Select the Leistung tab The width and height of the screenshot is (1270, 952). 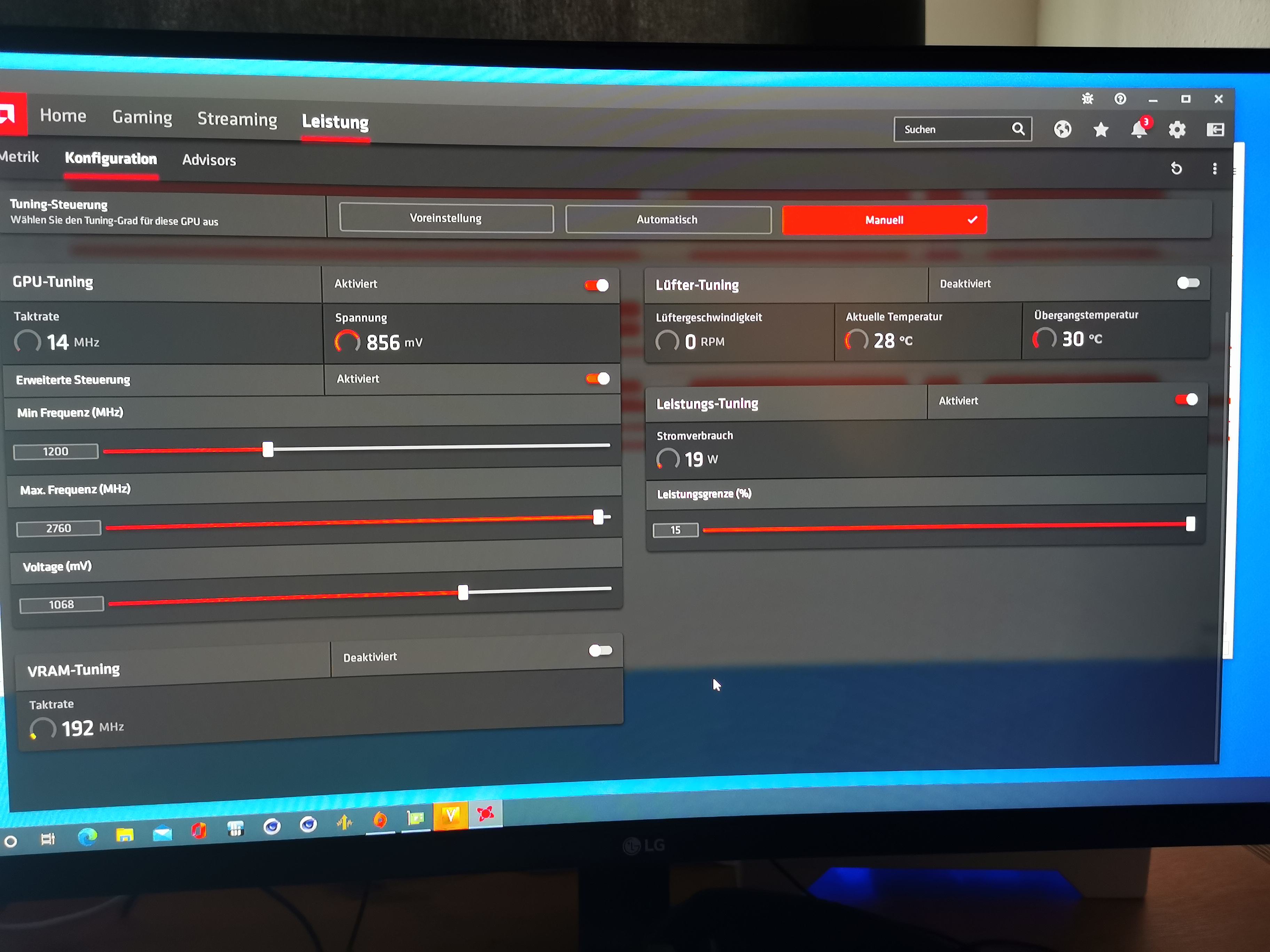click(x=335, y=122)
